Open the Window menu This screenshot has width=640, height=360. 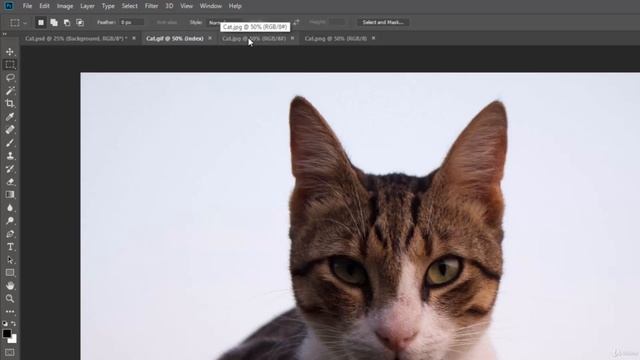coord(211,6)
